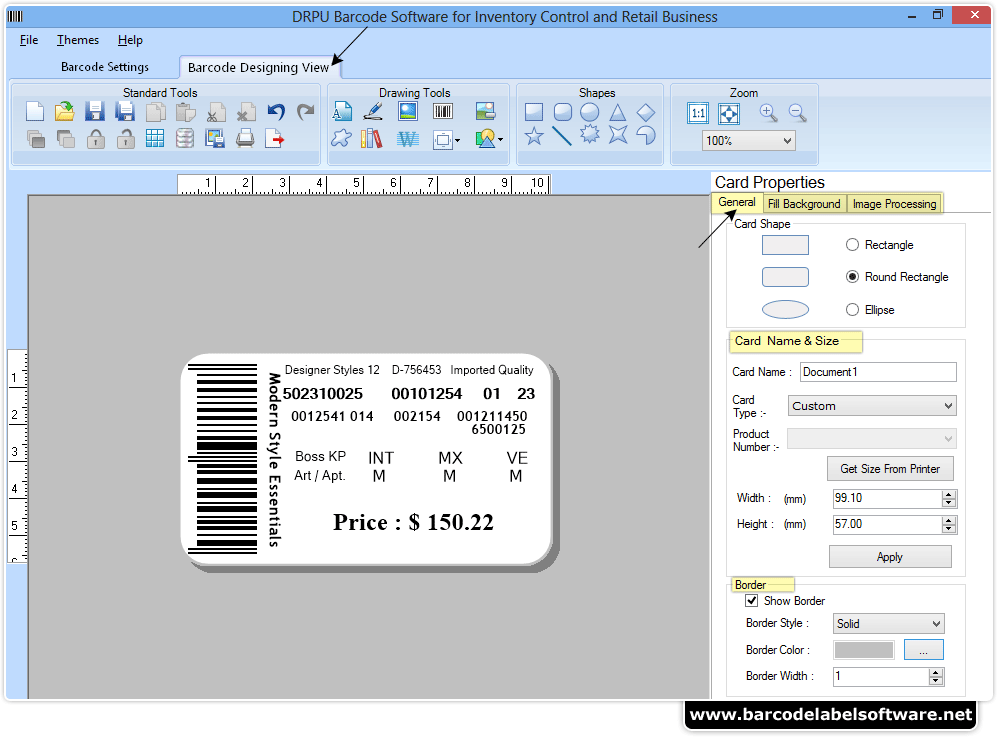Click the Width value field
The image size is (997, 737).
click(x=888, y=498)
